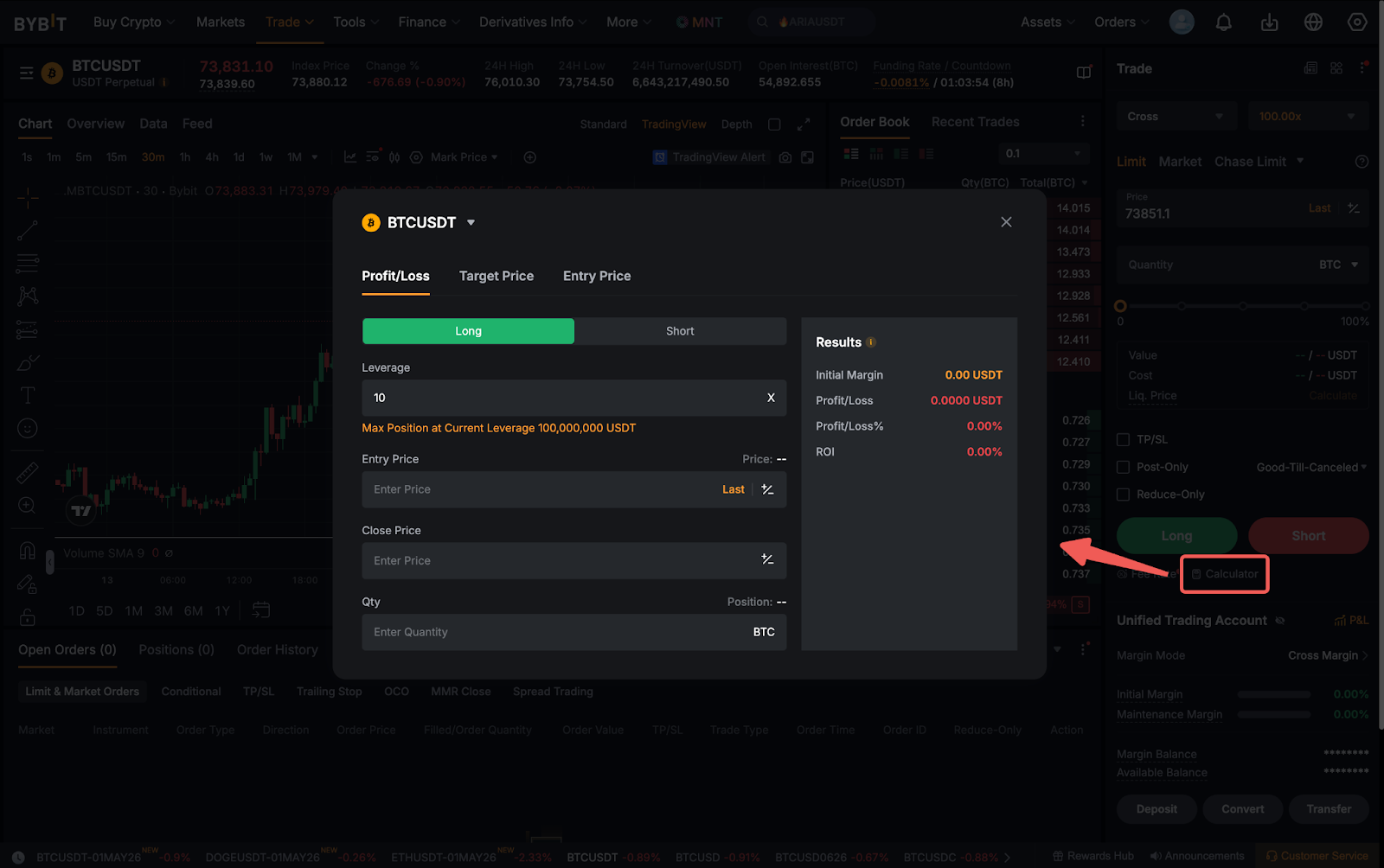Enable the TP/SL checkbox
This screenshot has width=1384, height=868.
1123,439
